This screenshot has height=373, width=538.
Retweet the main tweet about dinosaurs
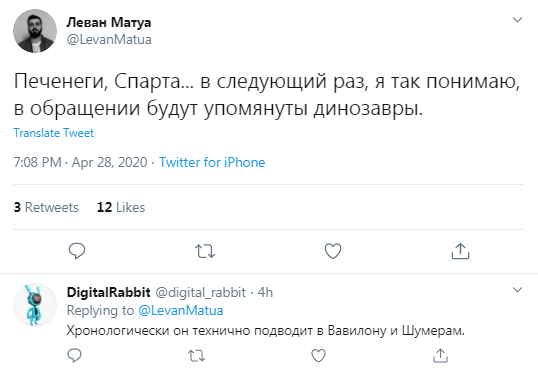tap(205, 251)
